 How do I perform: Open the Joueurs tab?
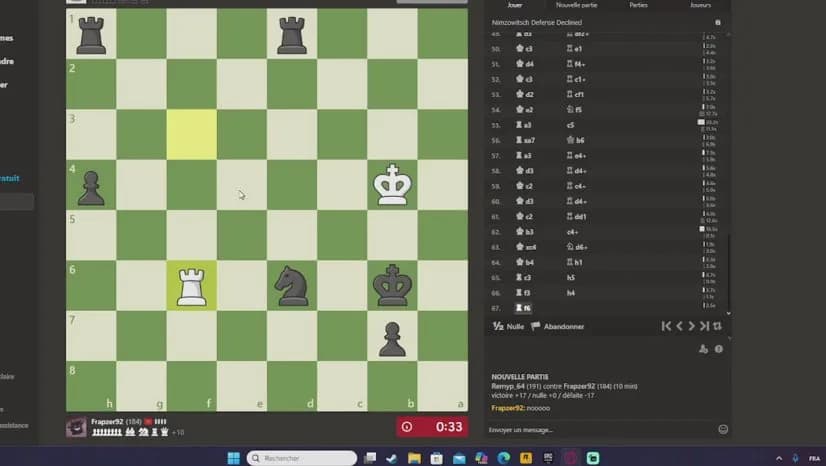(700, 5)
